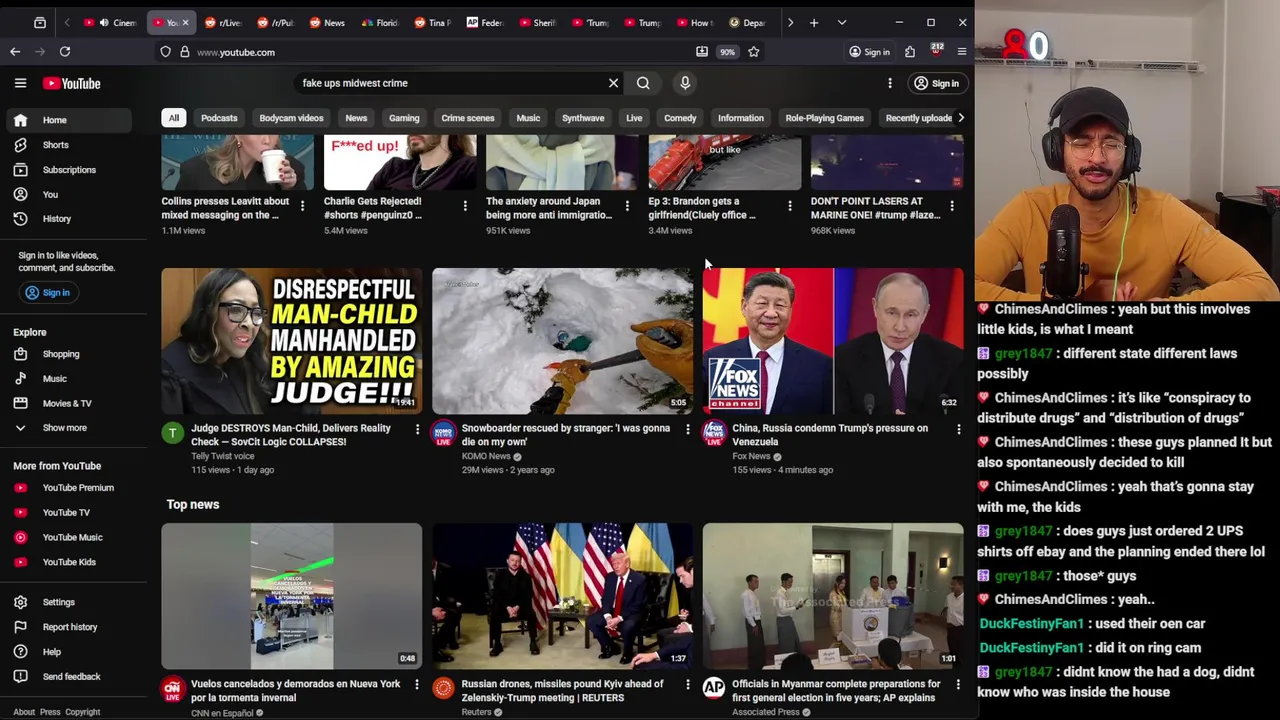Open the Associated Press channel avatar

[714, 689]
